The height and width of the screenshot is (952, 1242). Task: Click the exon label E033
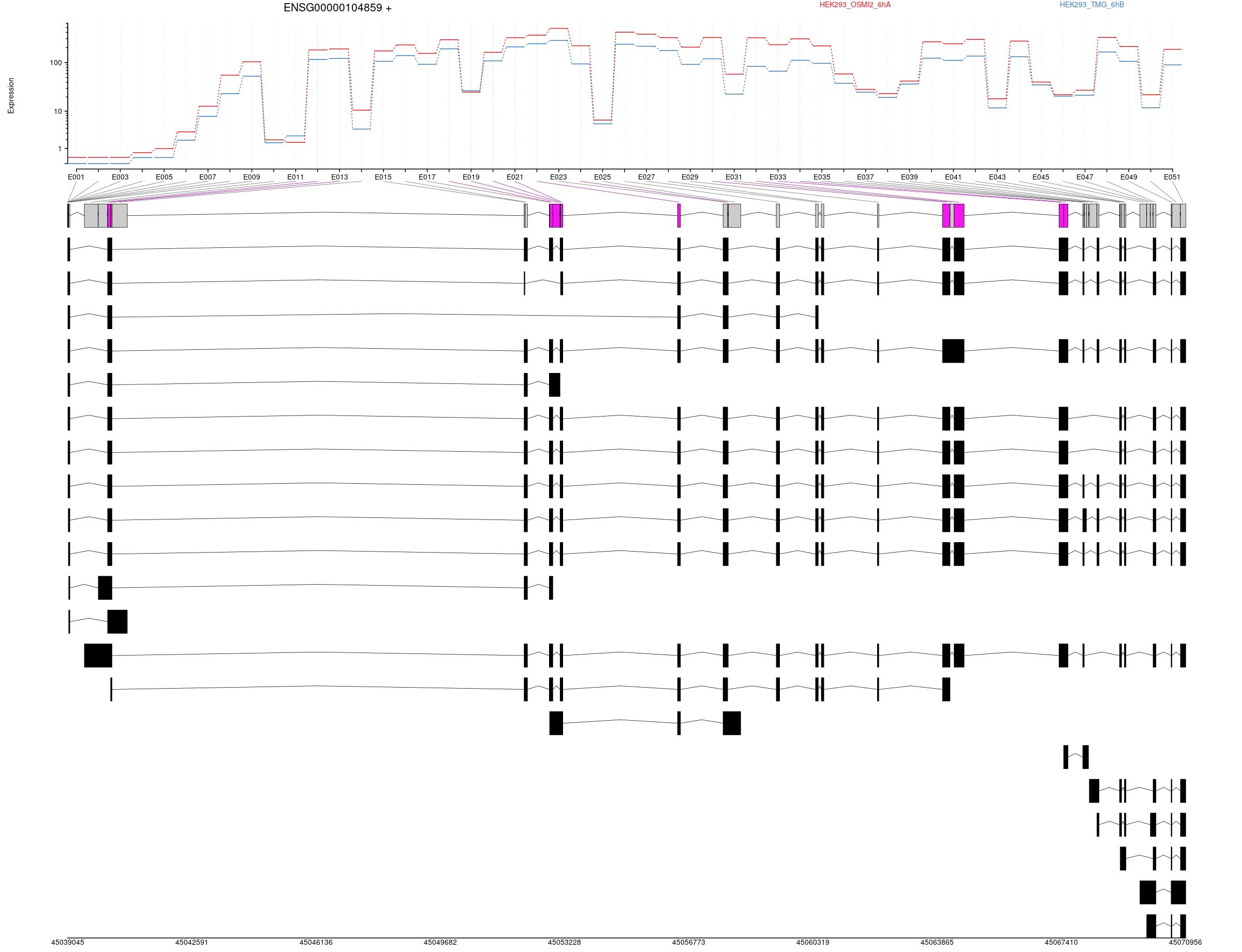778,177
